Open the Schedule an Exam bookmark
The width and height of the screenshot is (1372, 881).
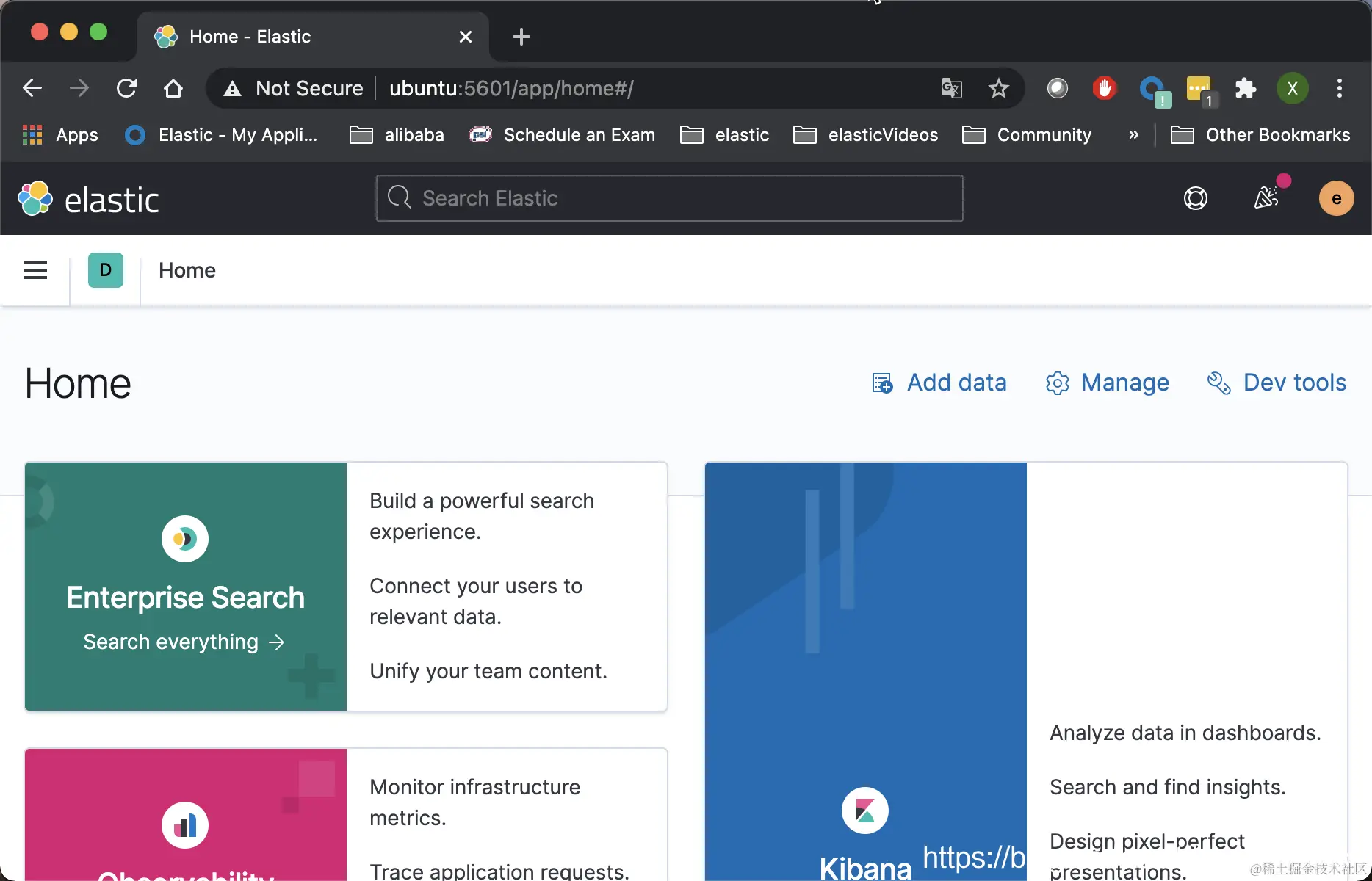click(x=563, y=135)
